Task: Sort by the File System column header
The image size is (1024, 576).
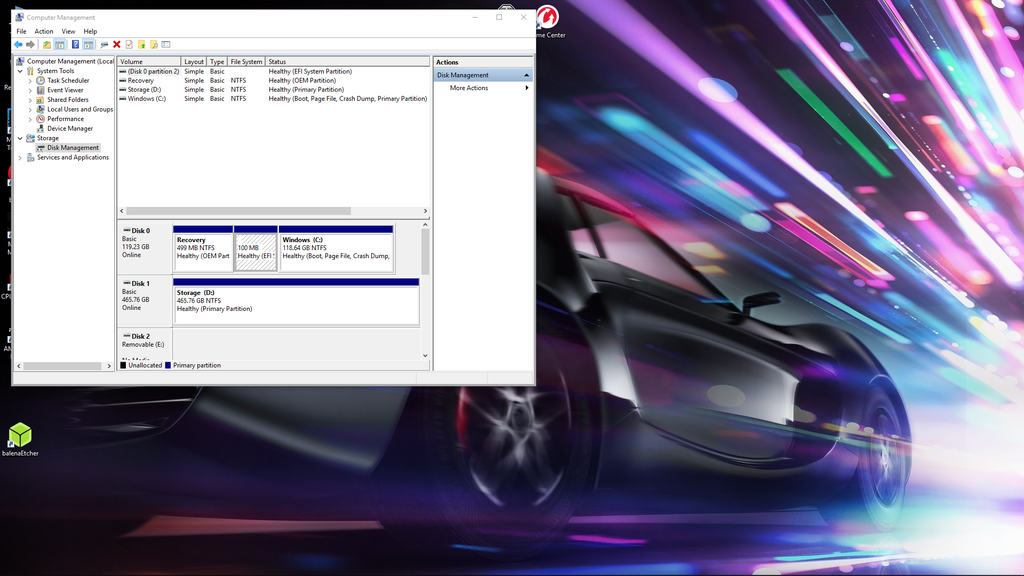Action: [246, 61]
